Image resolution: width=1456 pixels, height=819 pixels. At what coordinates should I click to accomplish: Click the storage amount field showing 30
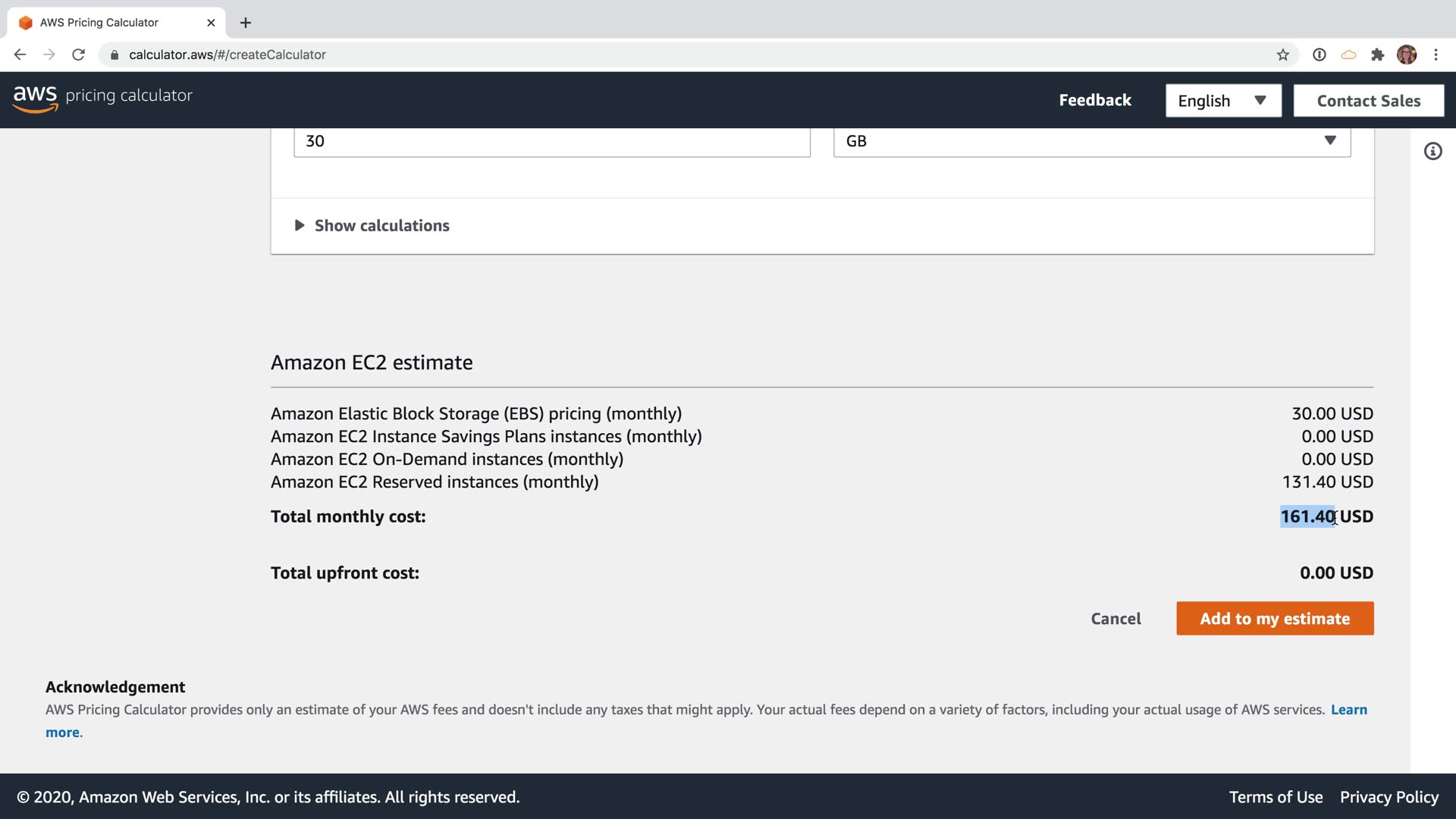[x=551, y=141]
